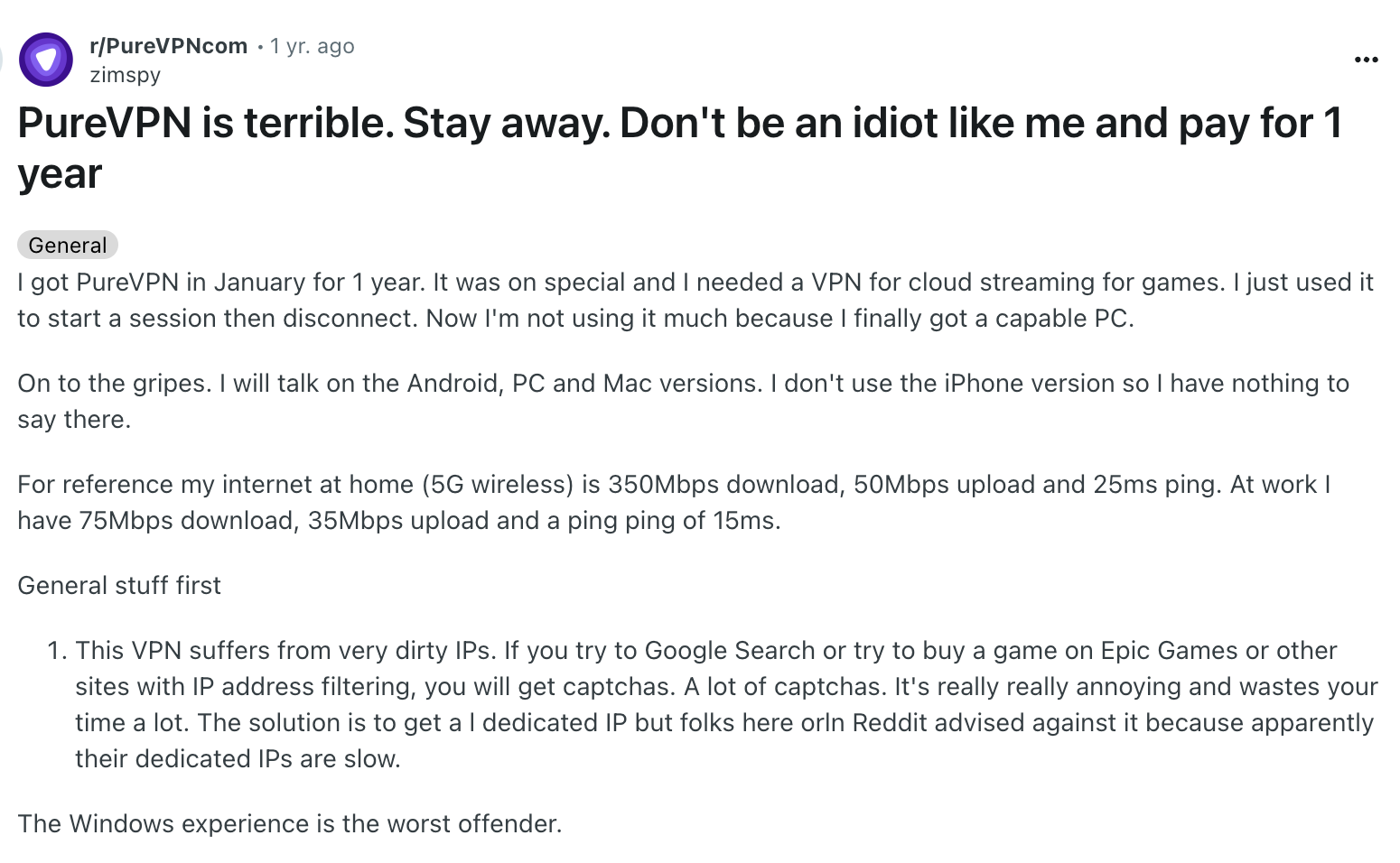Viewport: 1400px width, 863px height.
Task: Click the word "year" ending the title
Action: pos(60,173)
